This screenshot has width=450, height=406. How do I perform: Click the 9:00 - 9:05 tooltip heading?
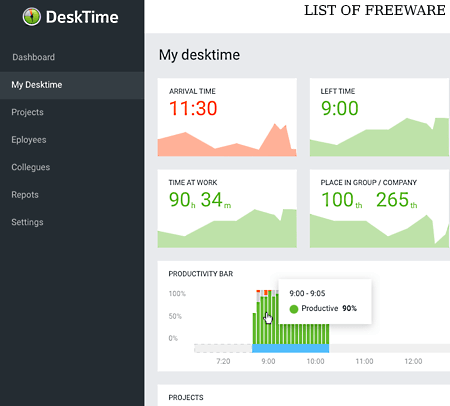(307, 293)
